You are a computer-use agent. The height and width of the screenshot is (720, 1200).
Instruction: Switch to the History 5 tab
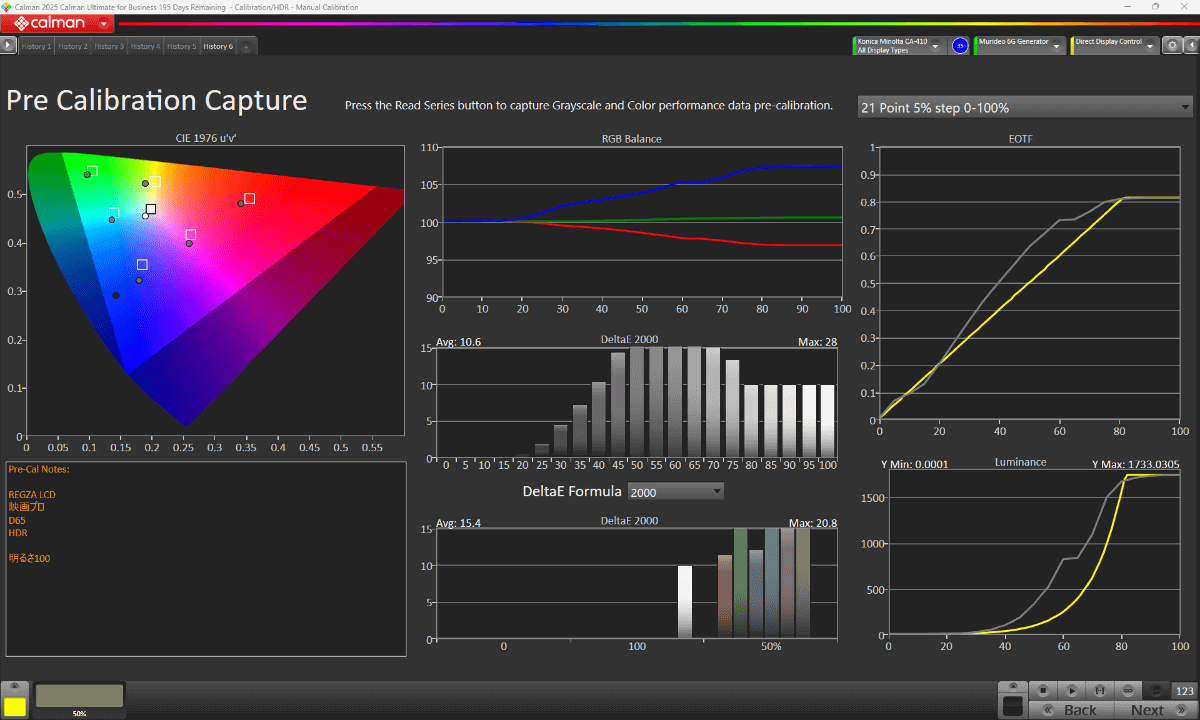[182, 46]
